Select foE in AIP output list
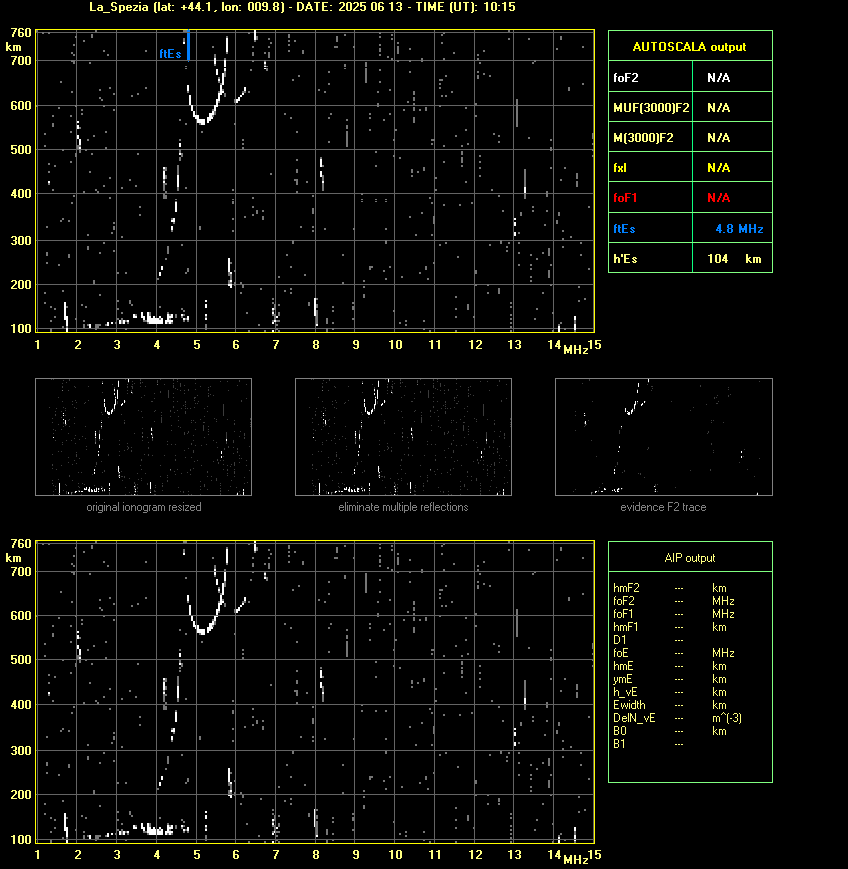The width and height of the screenshot is (848, 869). tap(621, 653)
